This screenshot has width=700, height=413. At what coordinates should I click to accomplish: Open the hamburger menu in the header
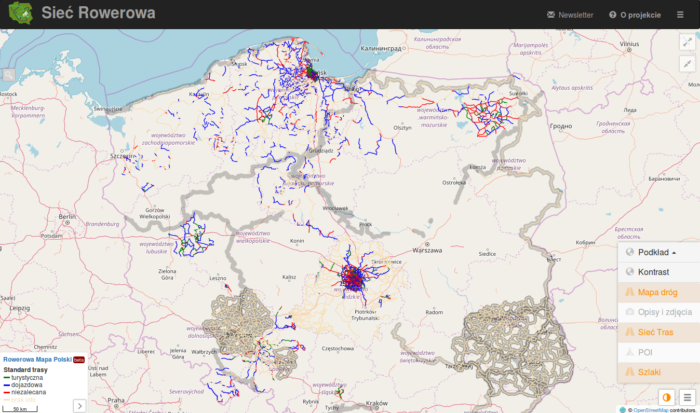click(681, 15)
